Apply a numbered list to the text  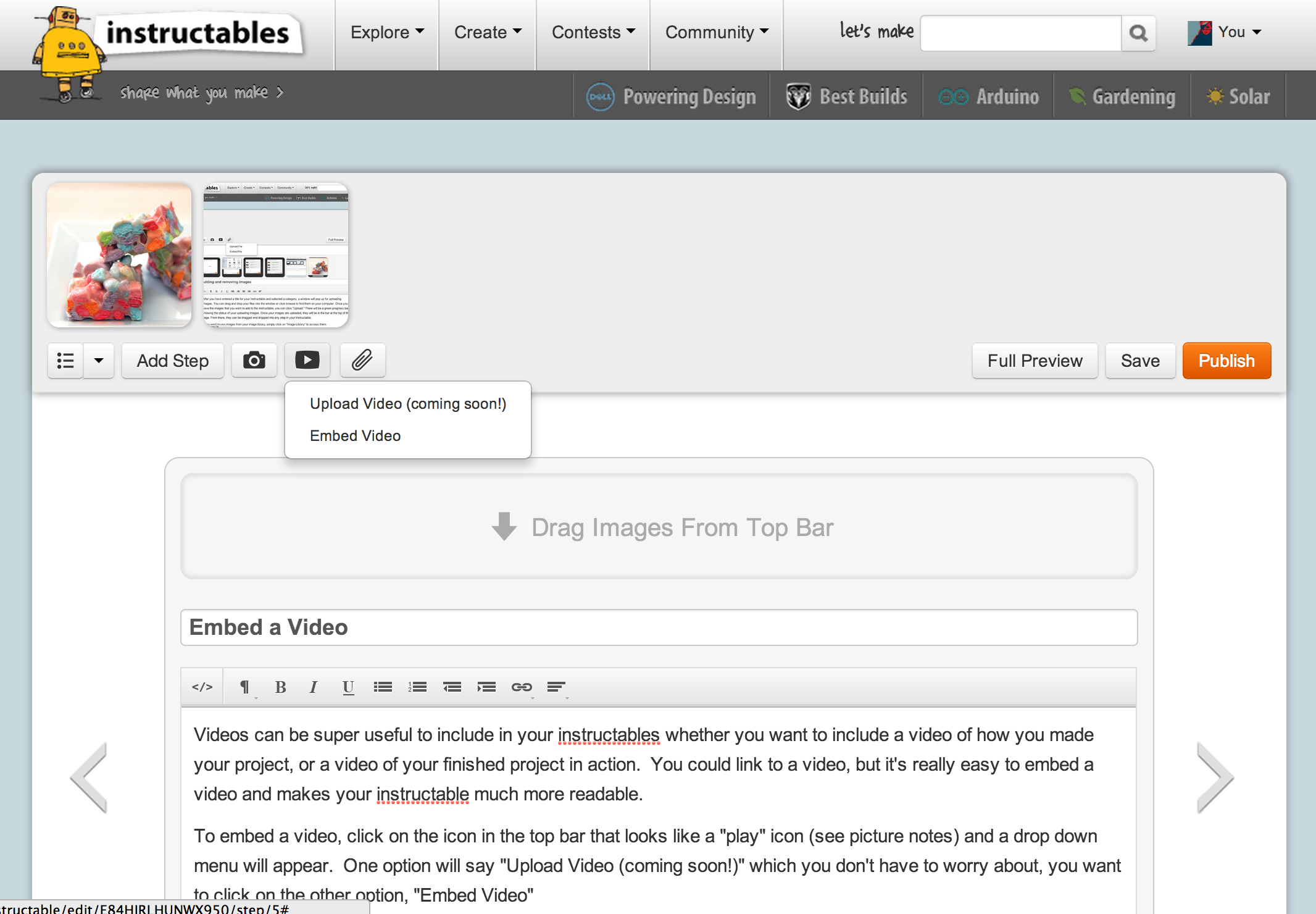point(417,686)
